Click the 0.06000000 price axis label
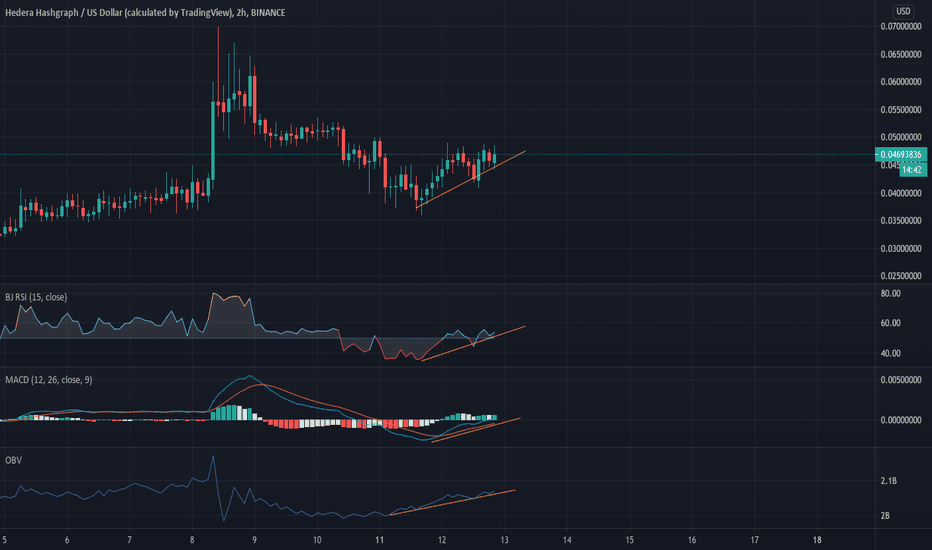932x550 pixels. [900, 82]
